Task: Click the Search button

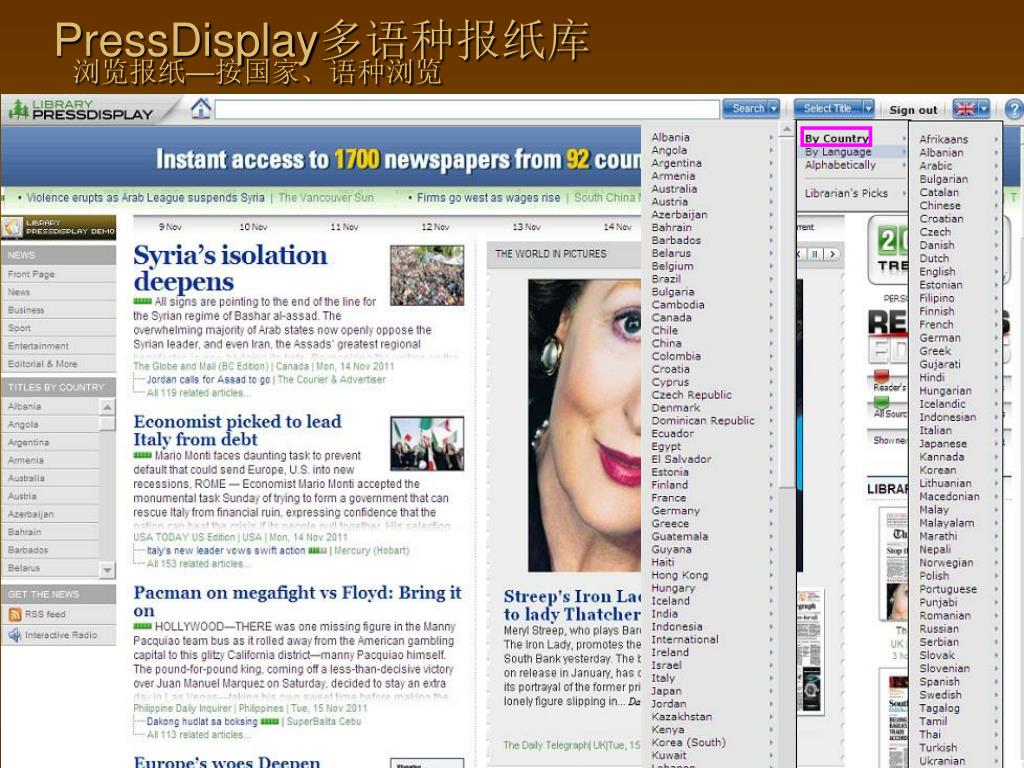Action: pos(746,108)
